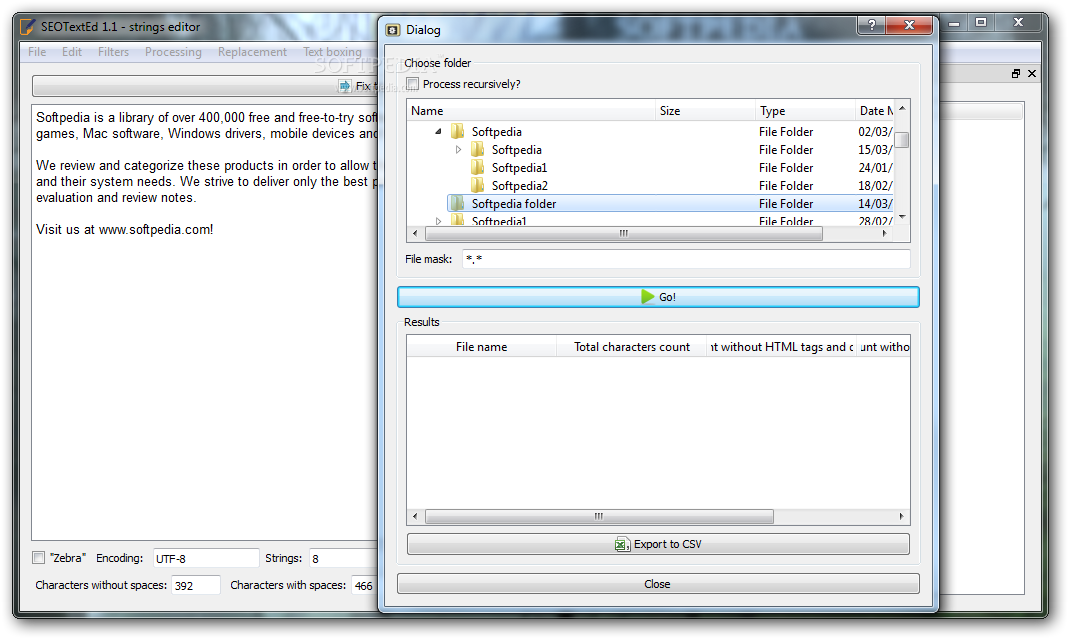Enable Process recursively checkbox
The width and height of the screenshot is (1069, 639).
click(x=412, y=83)
